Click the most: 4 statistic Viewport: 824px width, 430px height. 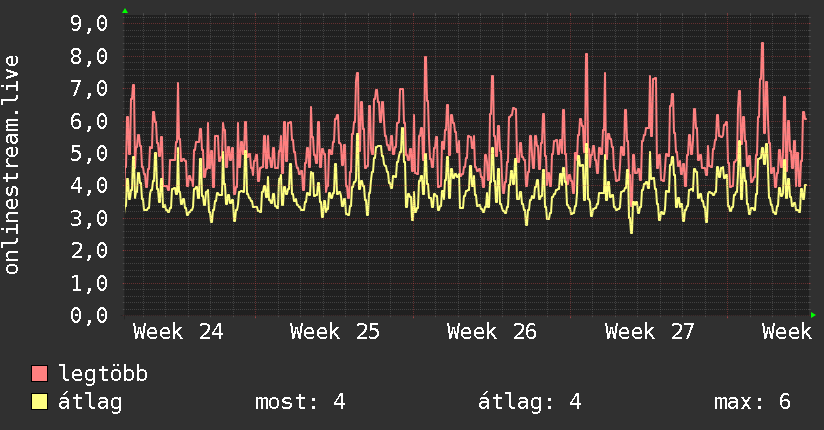(x=300, y=402)
